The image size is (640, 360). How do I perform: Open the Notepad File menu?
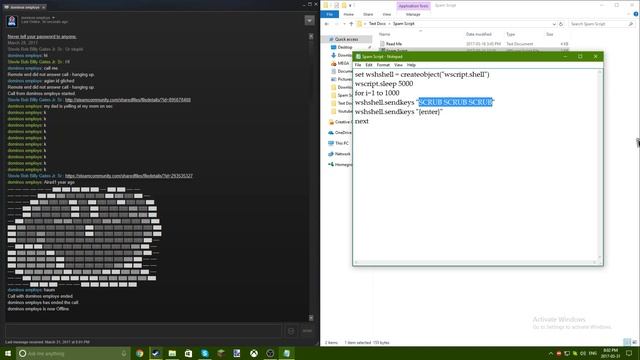[x=358, y=65]
